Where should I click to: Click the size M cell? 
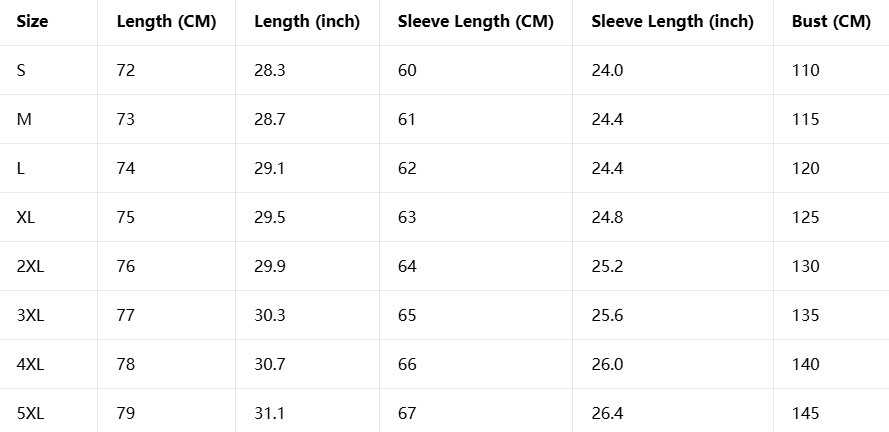25,119
